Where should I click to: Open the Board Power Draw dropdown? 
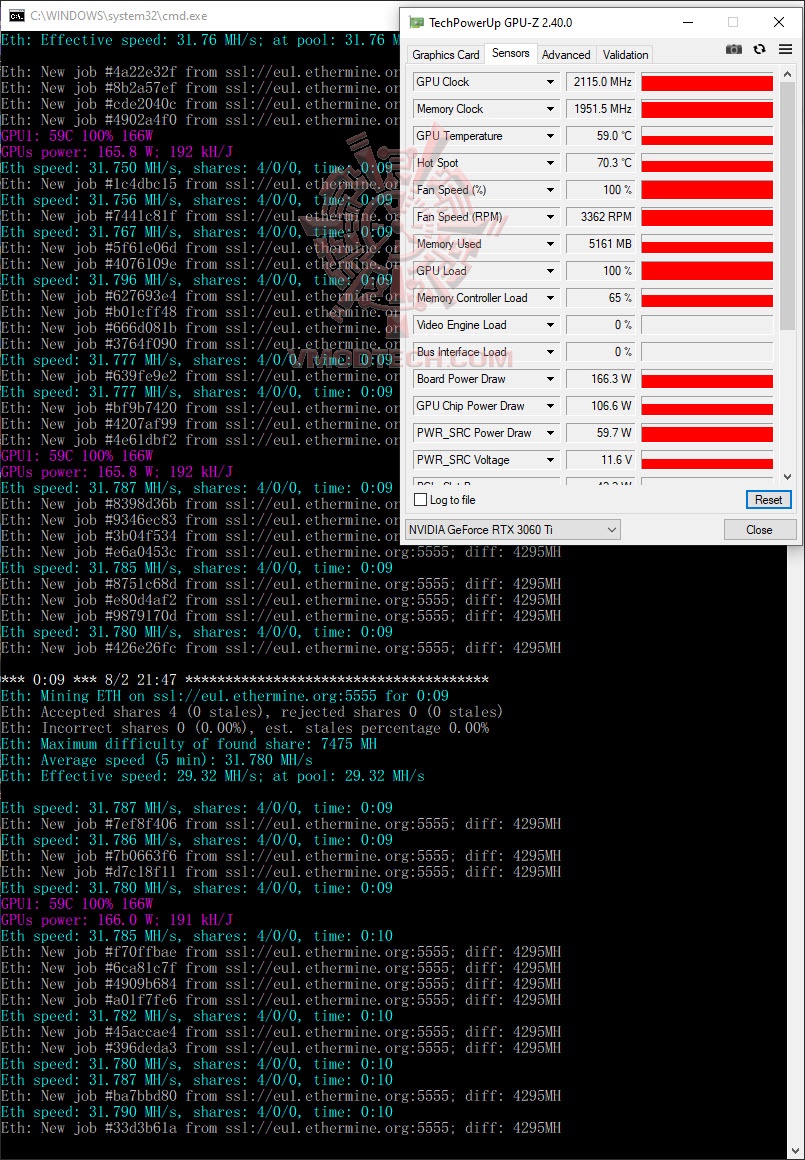point(550,379)
